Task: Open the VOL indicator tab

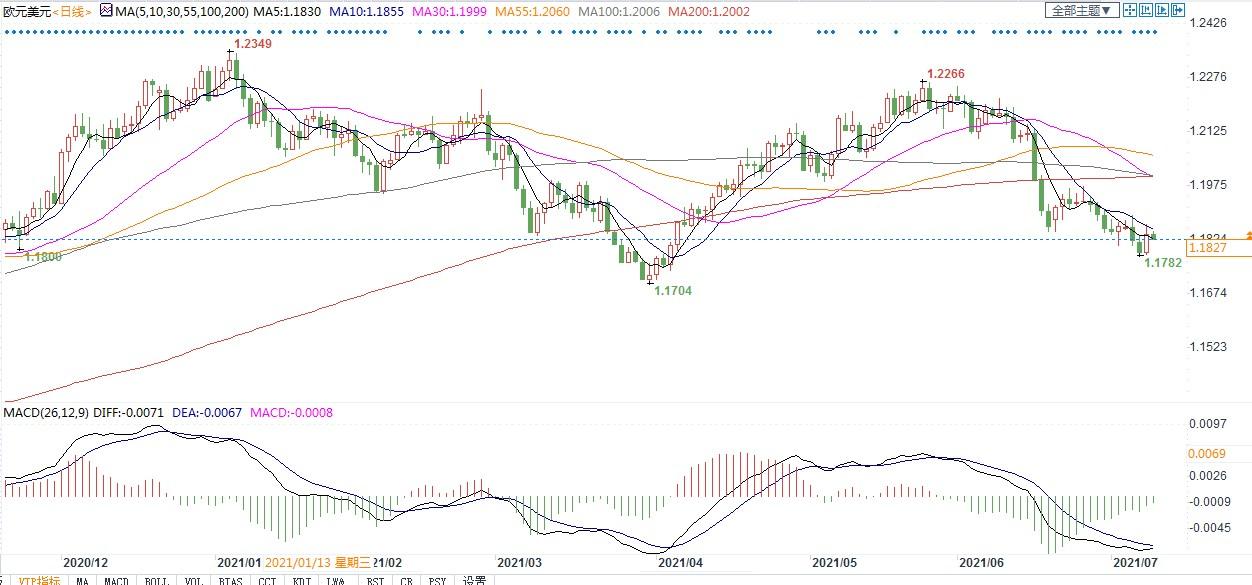Action: (x=195, y=580)
